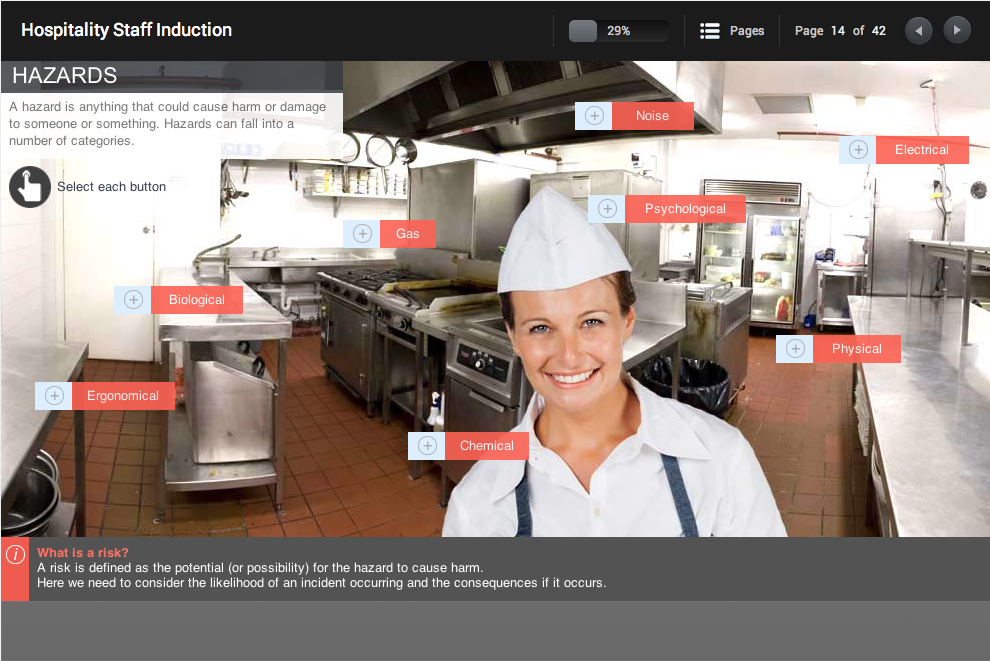Click the info icon beside What is a risk
The height and width of the screenshot is (661, 990).
(x=15, y=554)
